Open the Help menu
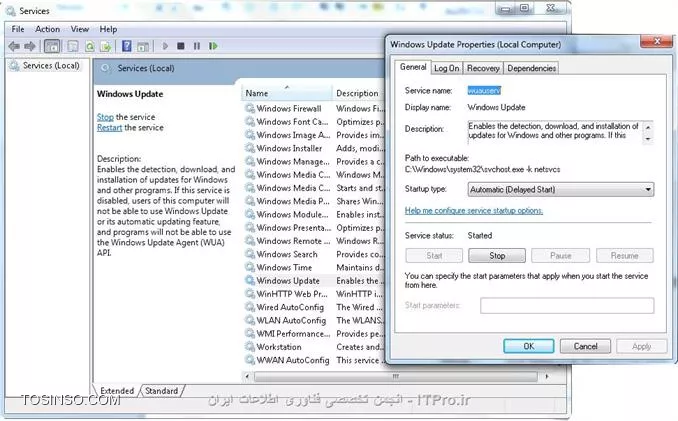Viewport: 678px width, 421px height. pyautogui.click(x=108, y=29)
